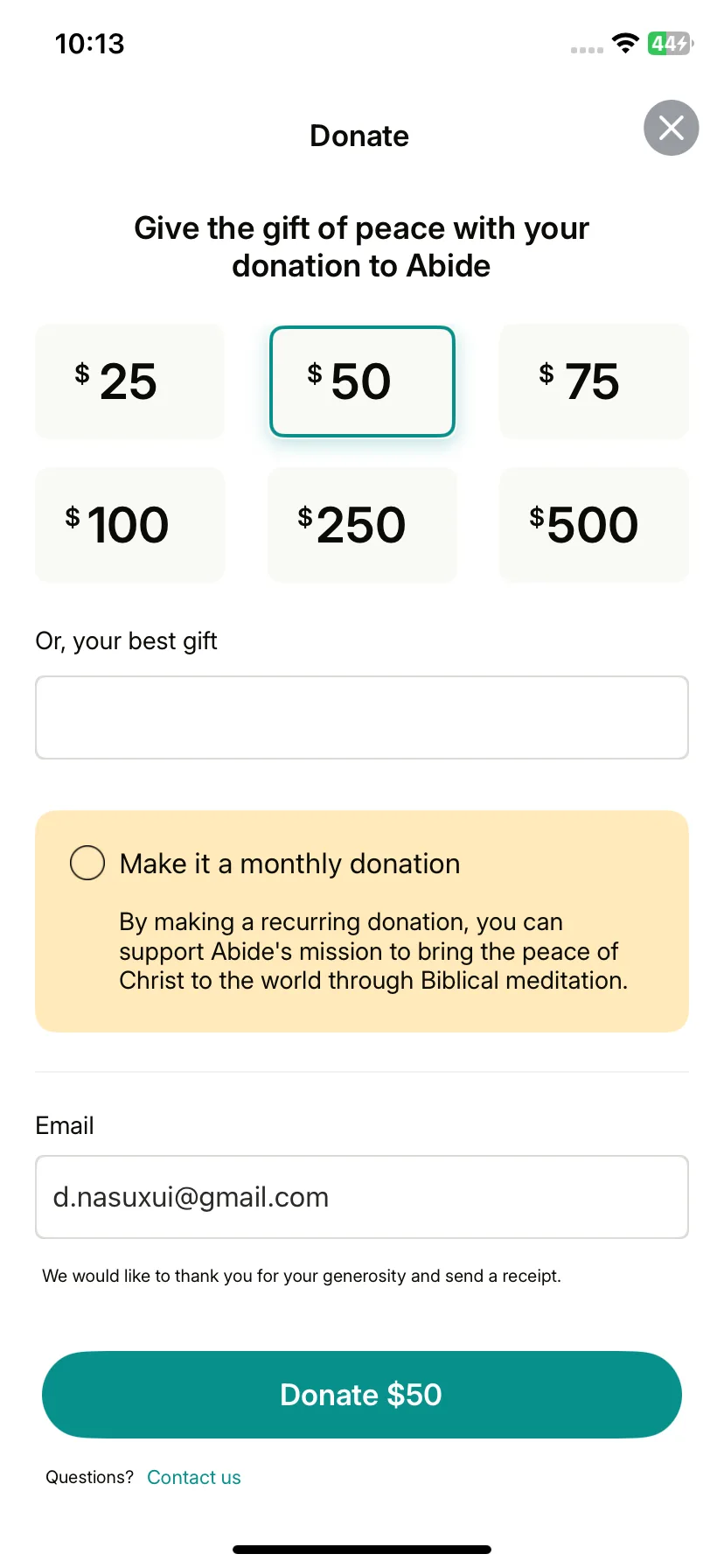Tap the cellular signal dots icon
This screenshot has width=724, height=1568.
[x=587, y=50]
